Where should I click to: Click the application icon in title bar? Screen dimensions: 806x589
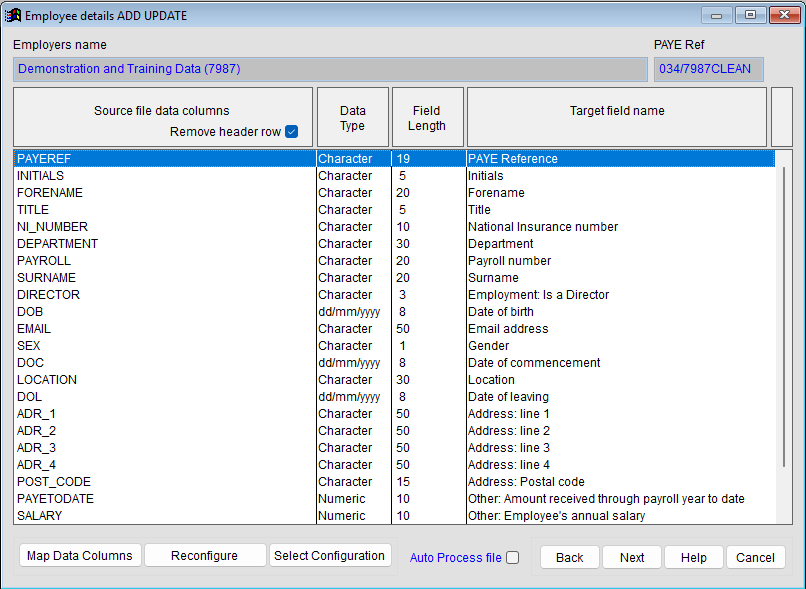pyautogui.click(x=13, y=15)
